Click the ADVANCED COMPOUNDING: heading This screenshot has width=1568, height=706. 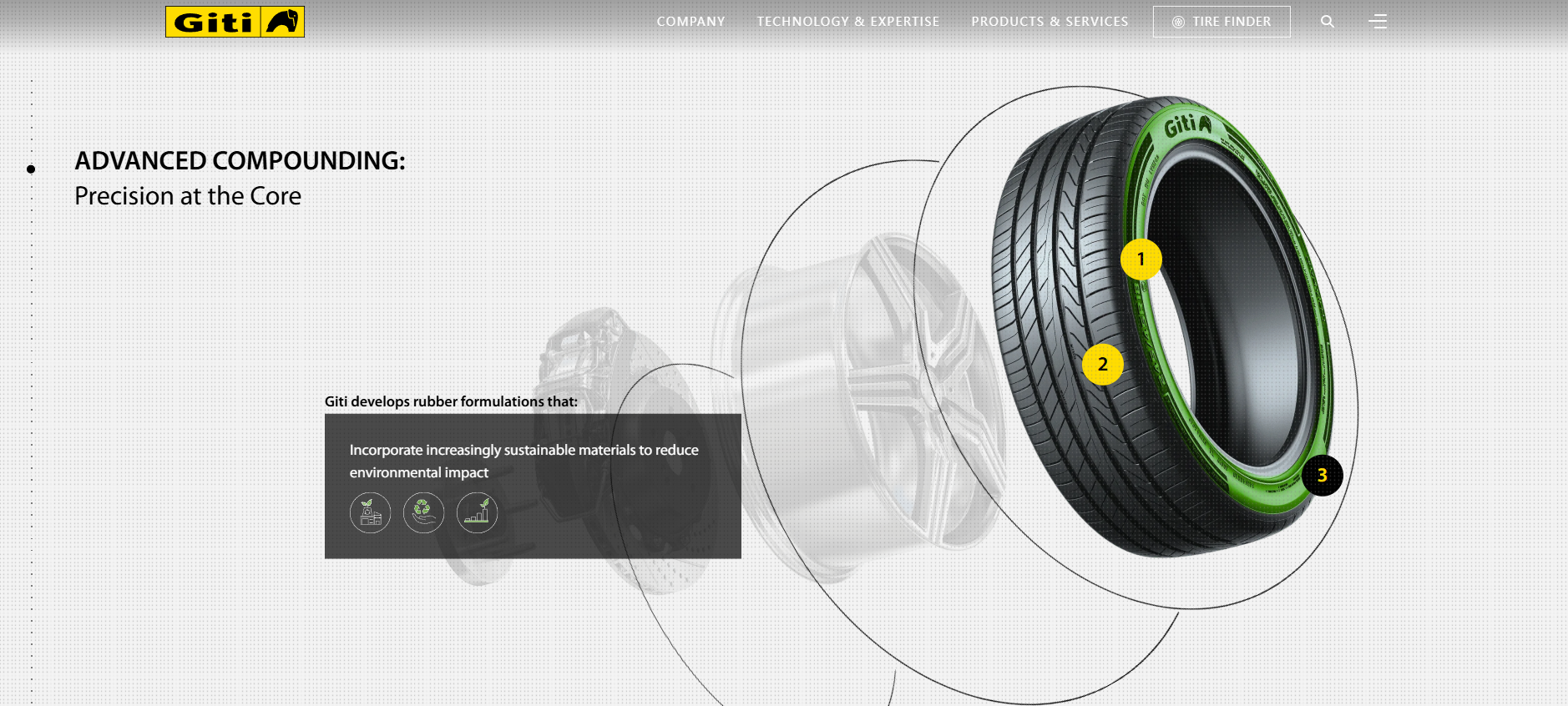pyautogui.click(x=240, y=160)
